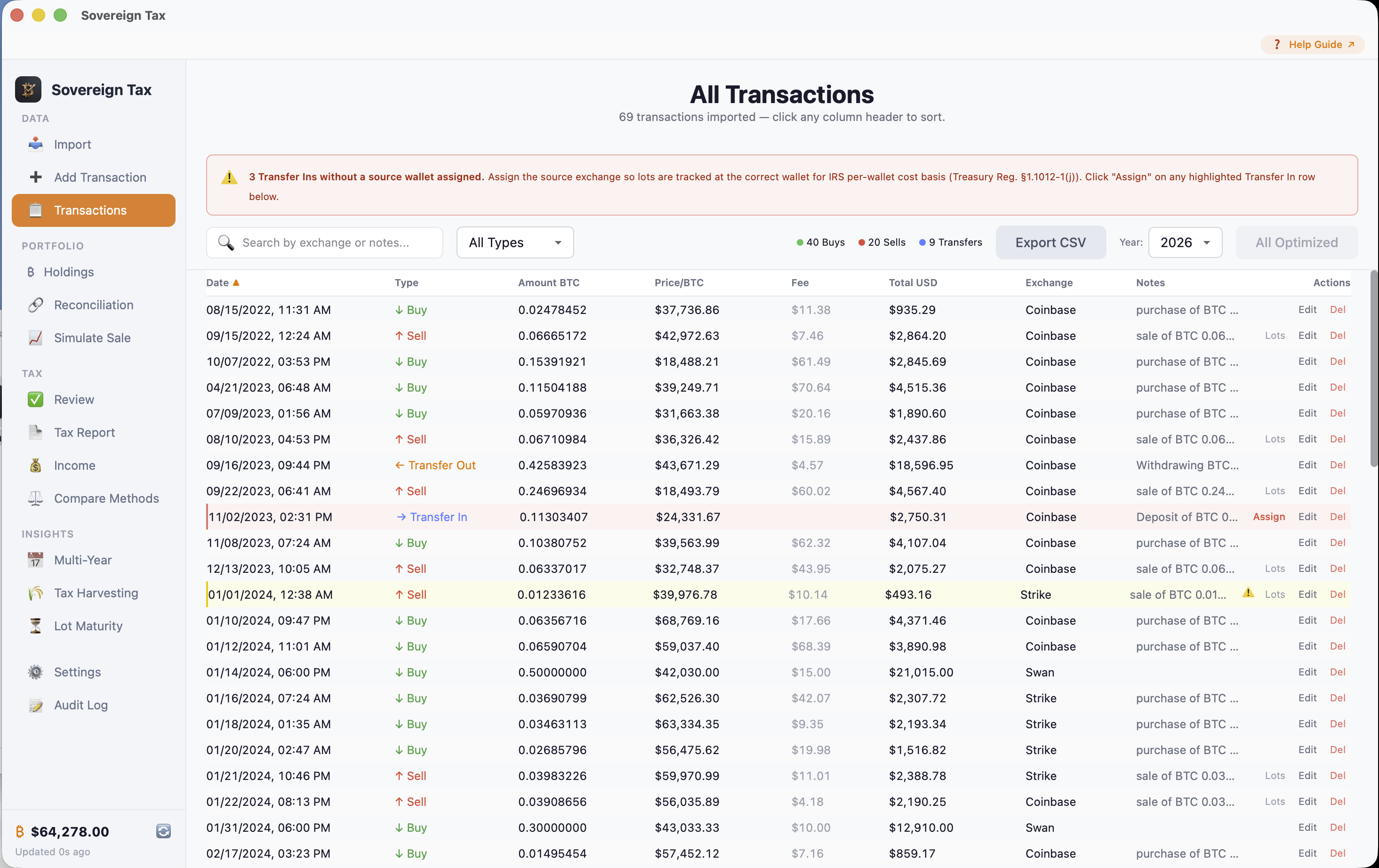Assign the highlighted Transfer In row

coord(1269,516)
